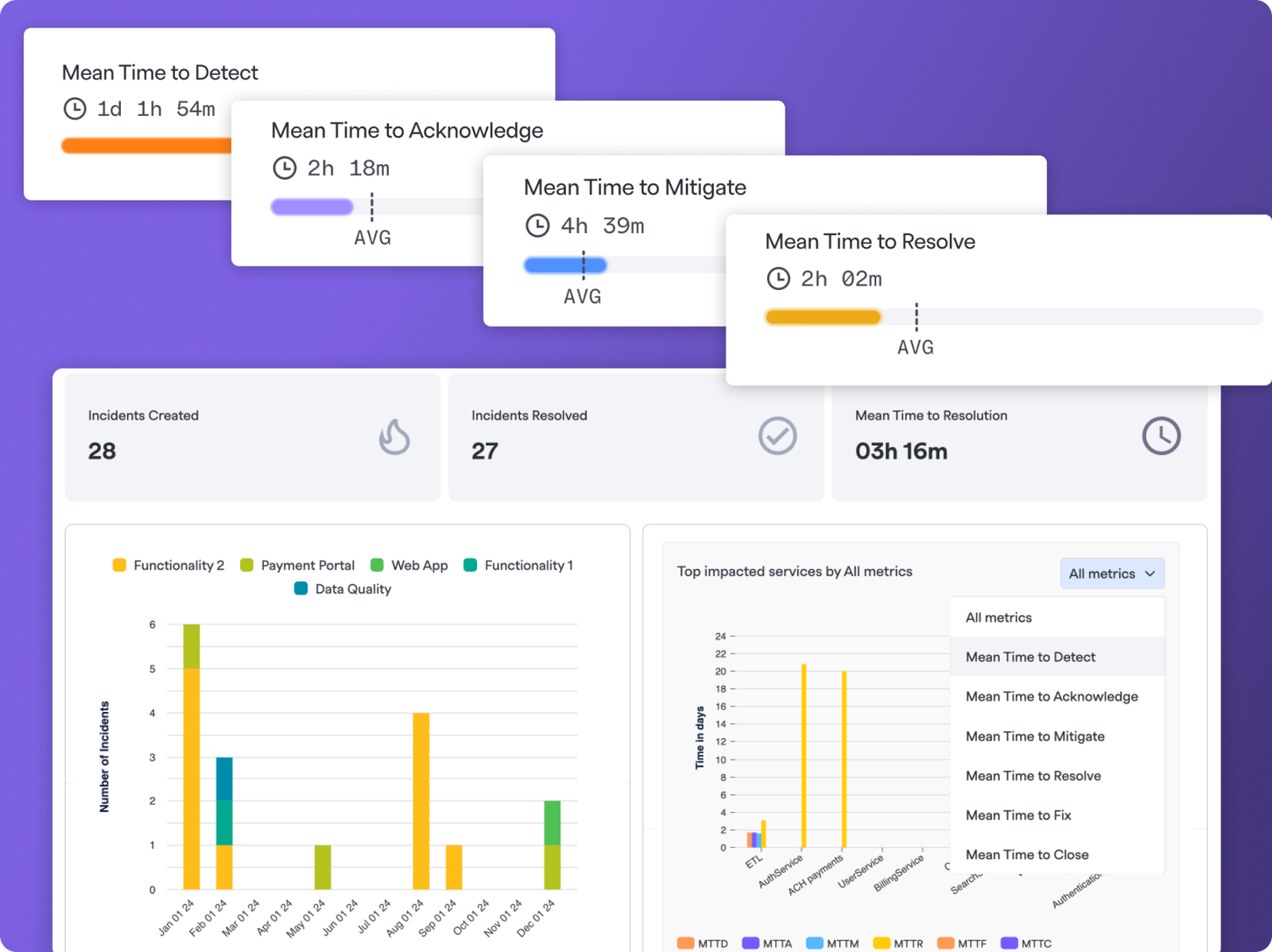Click the checkmark icon in Incidents Resolved

coord(778,435)
